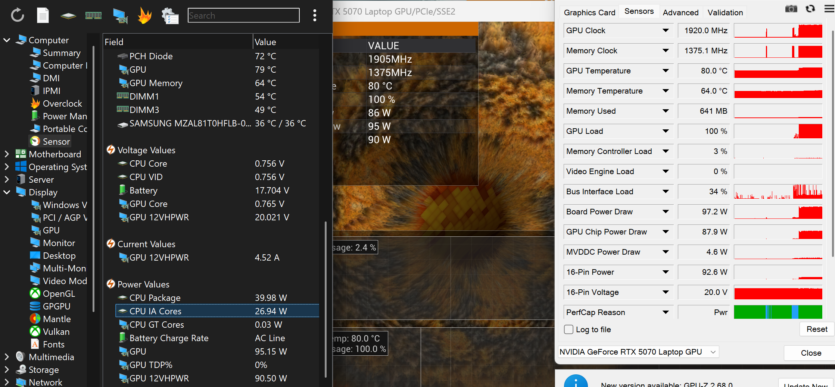Click the memory module toolbar icon
The image size is (835, 387).
93,15
